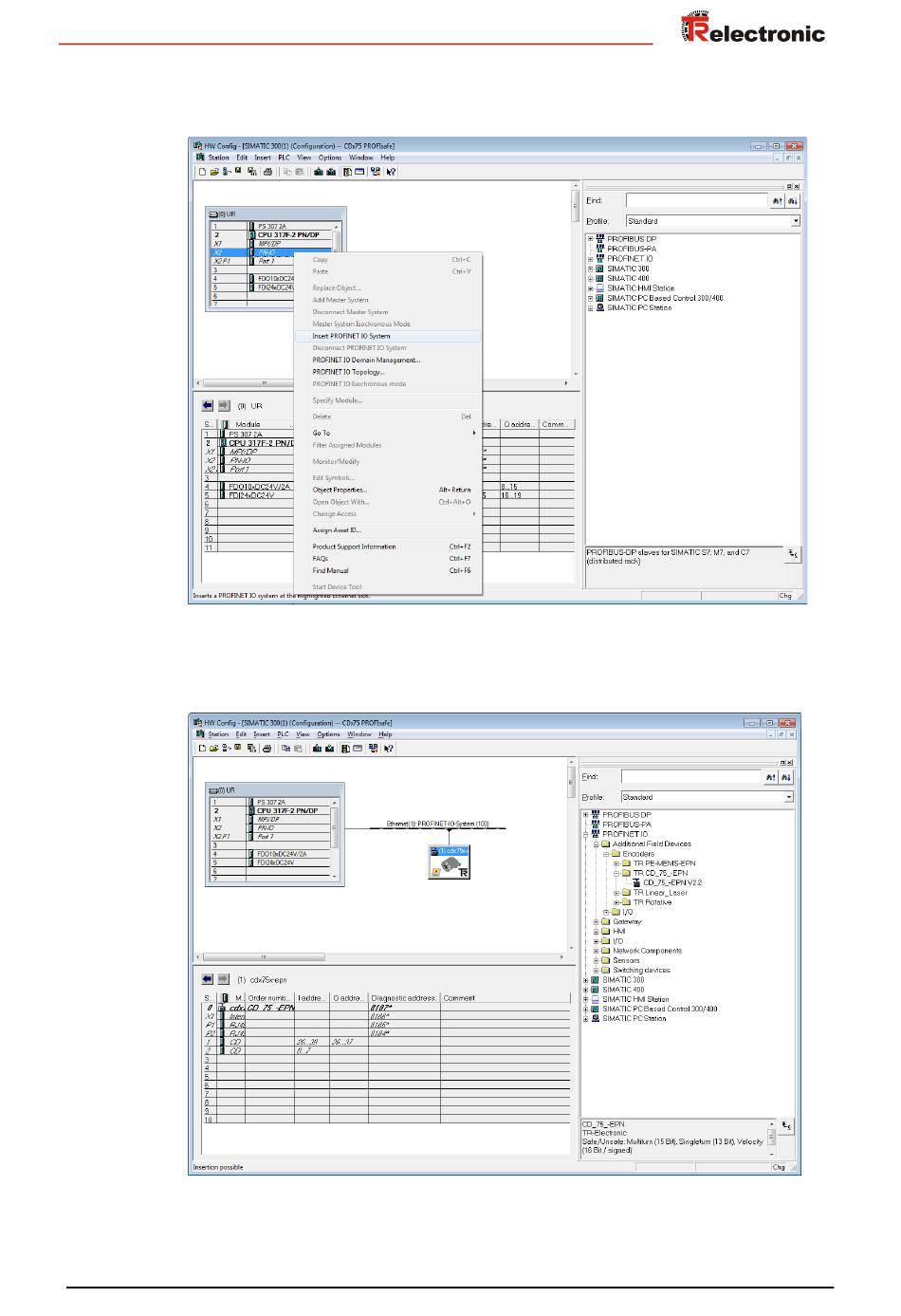
Task: Open the Options menu in the lower window
Action: coord(329,734)
